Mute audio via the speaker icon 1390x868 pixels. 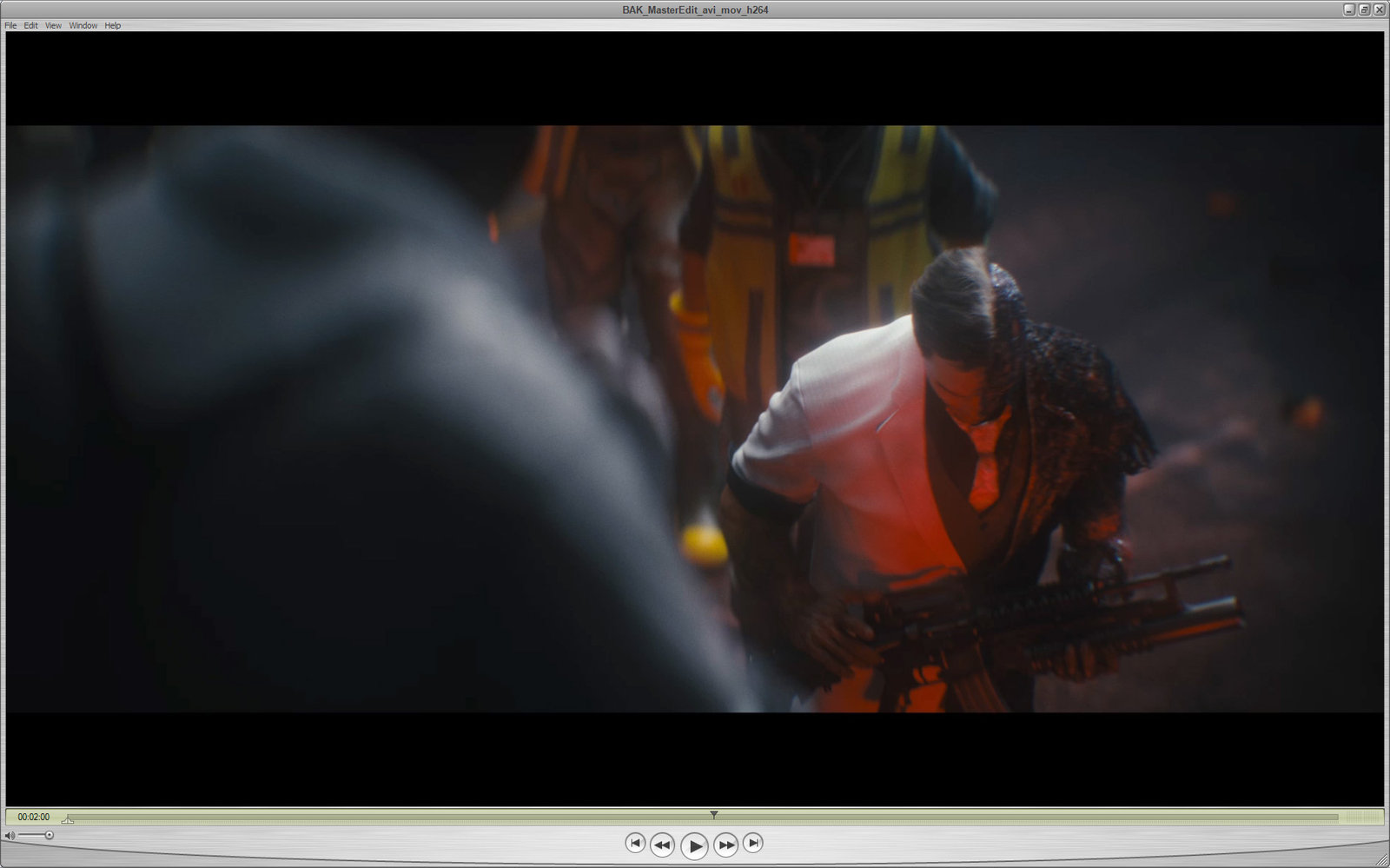(10, 835)
